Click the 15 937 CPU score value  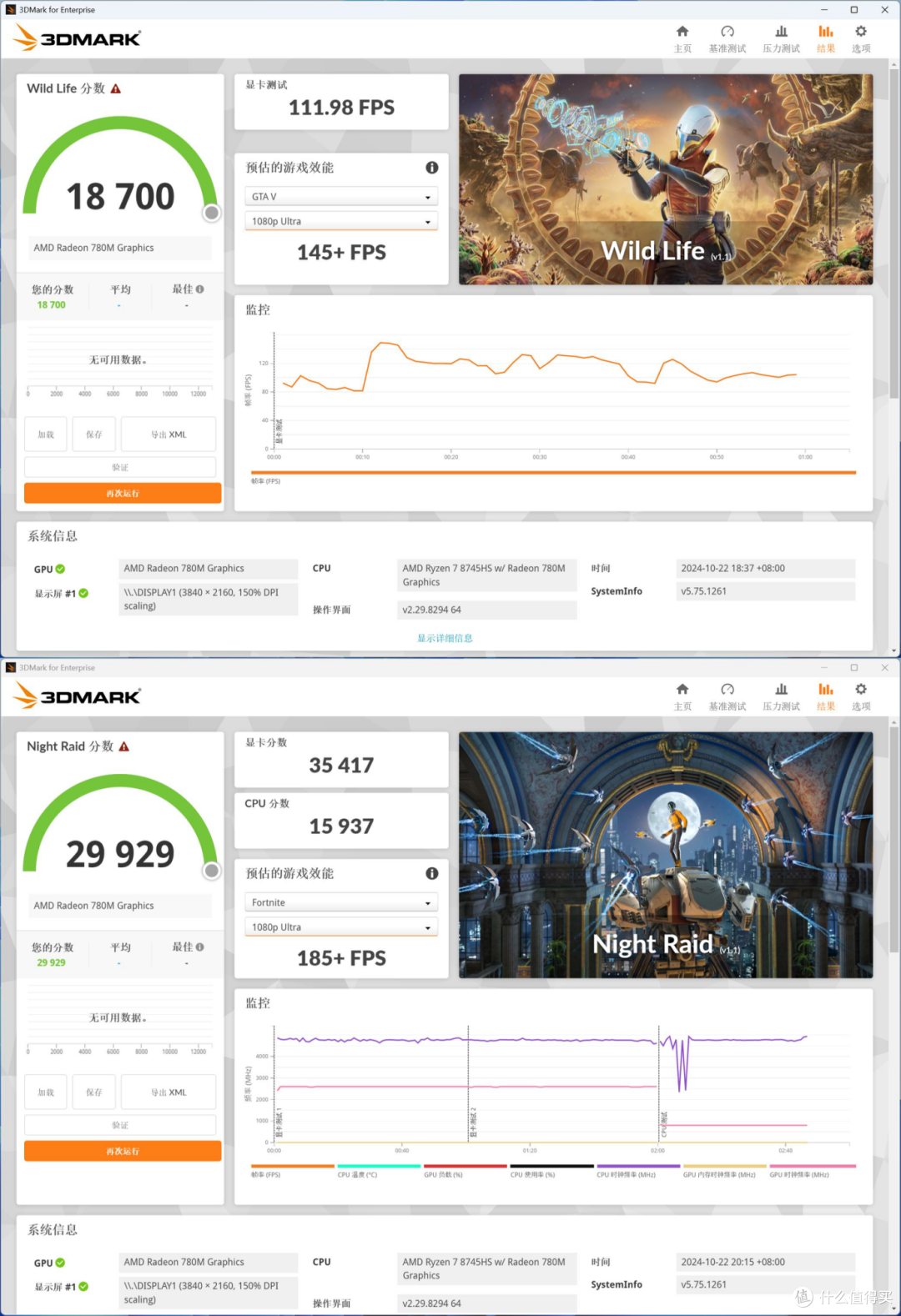pos(341,826)
